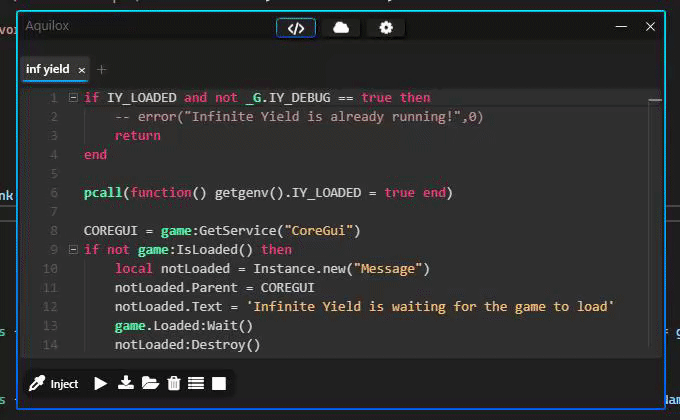Close the 'inf yield' tab
Viewport: 680px width, 420px height.
[82, 70]
